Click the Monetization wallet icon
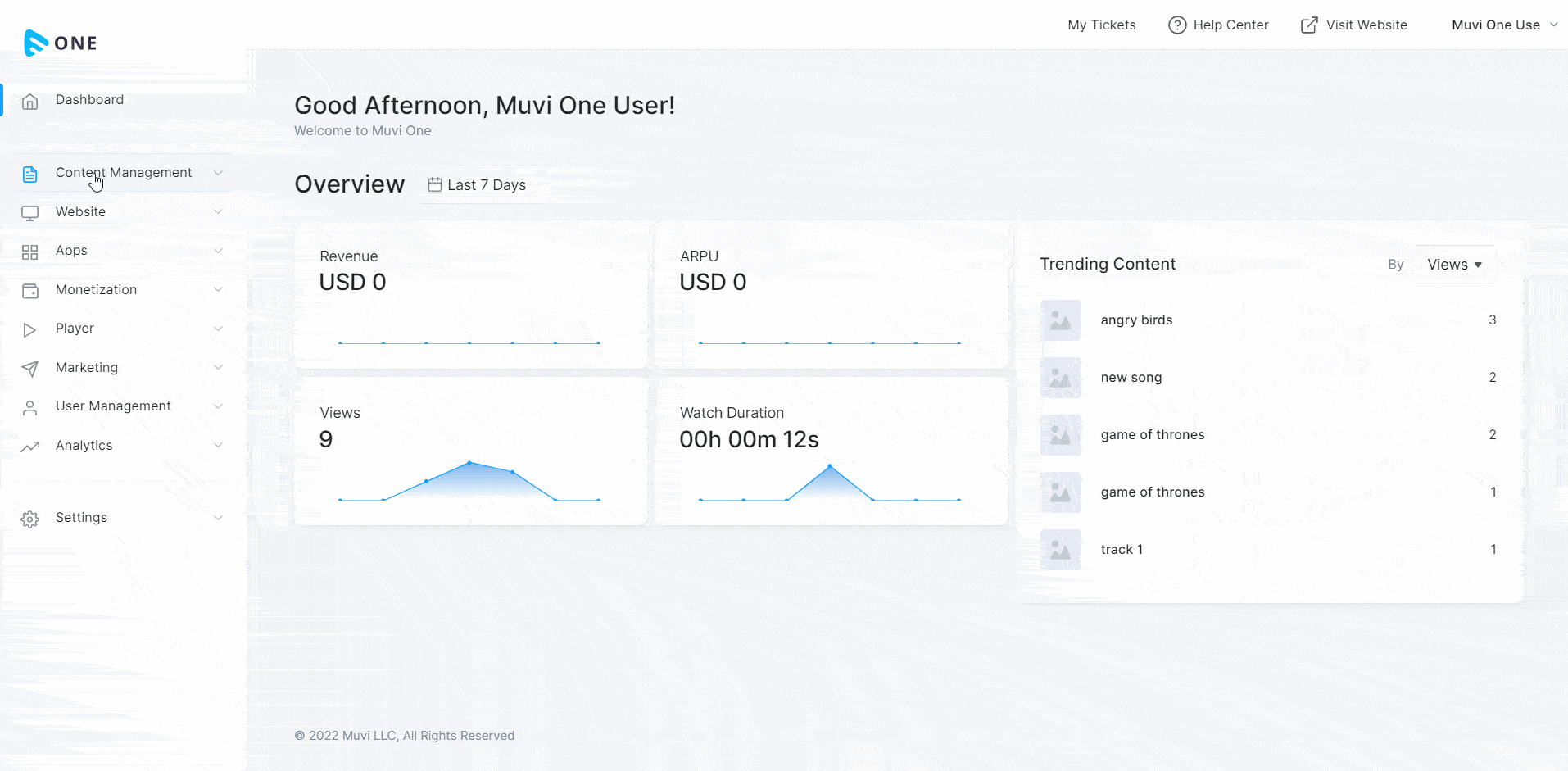This screenshot has width=1568, height=771. (30, 291)
